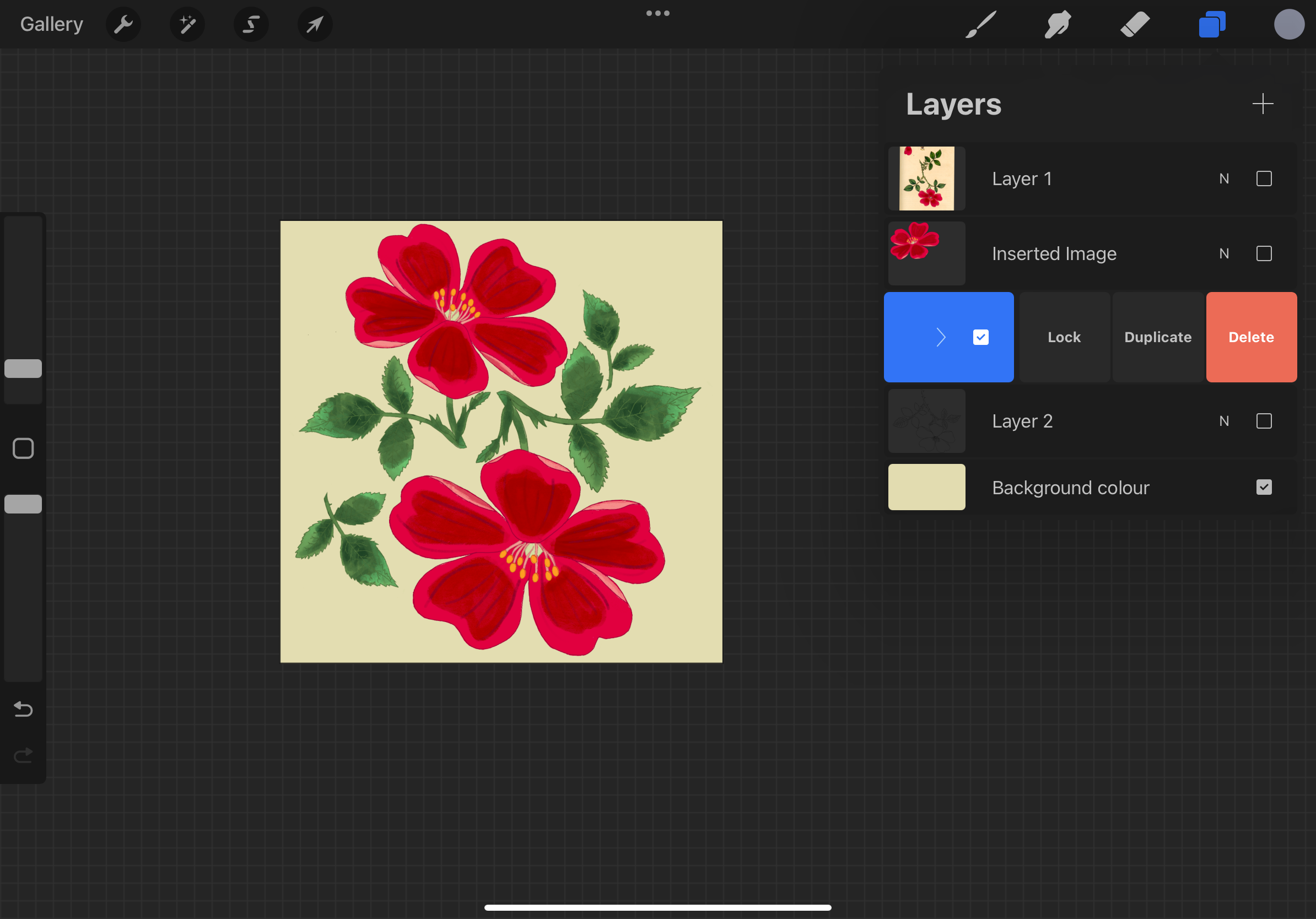Delete the swiped layer group
Image resolution: width=1316 pixels, height=919 pixels.
(1250, 338)
